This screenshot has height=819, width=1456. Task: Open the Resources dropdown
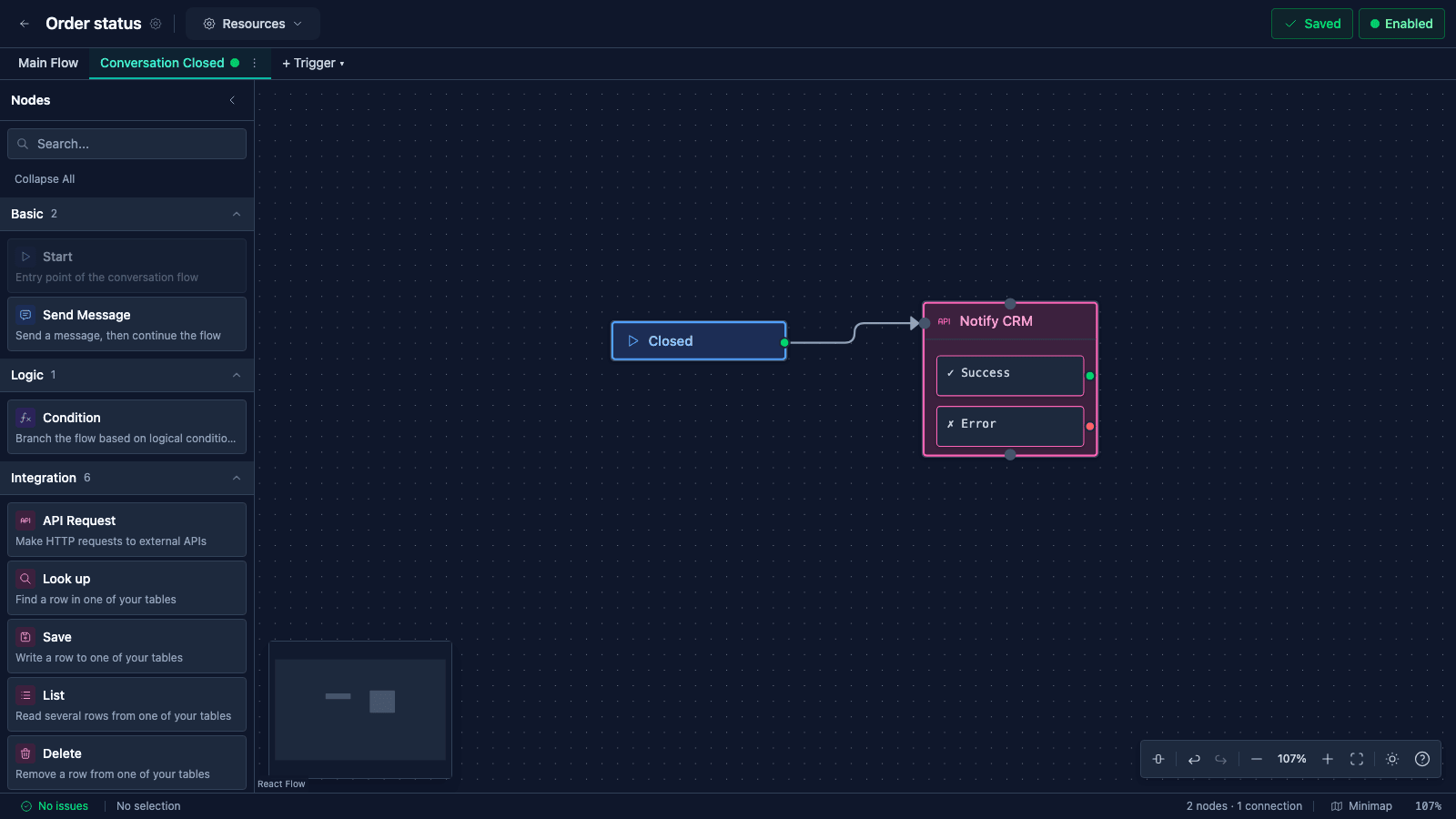click(x=253, y=24)
